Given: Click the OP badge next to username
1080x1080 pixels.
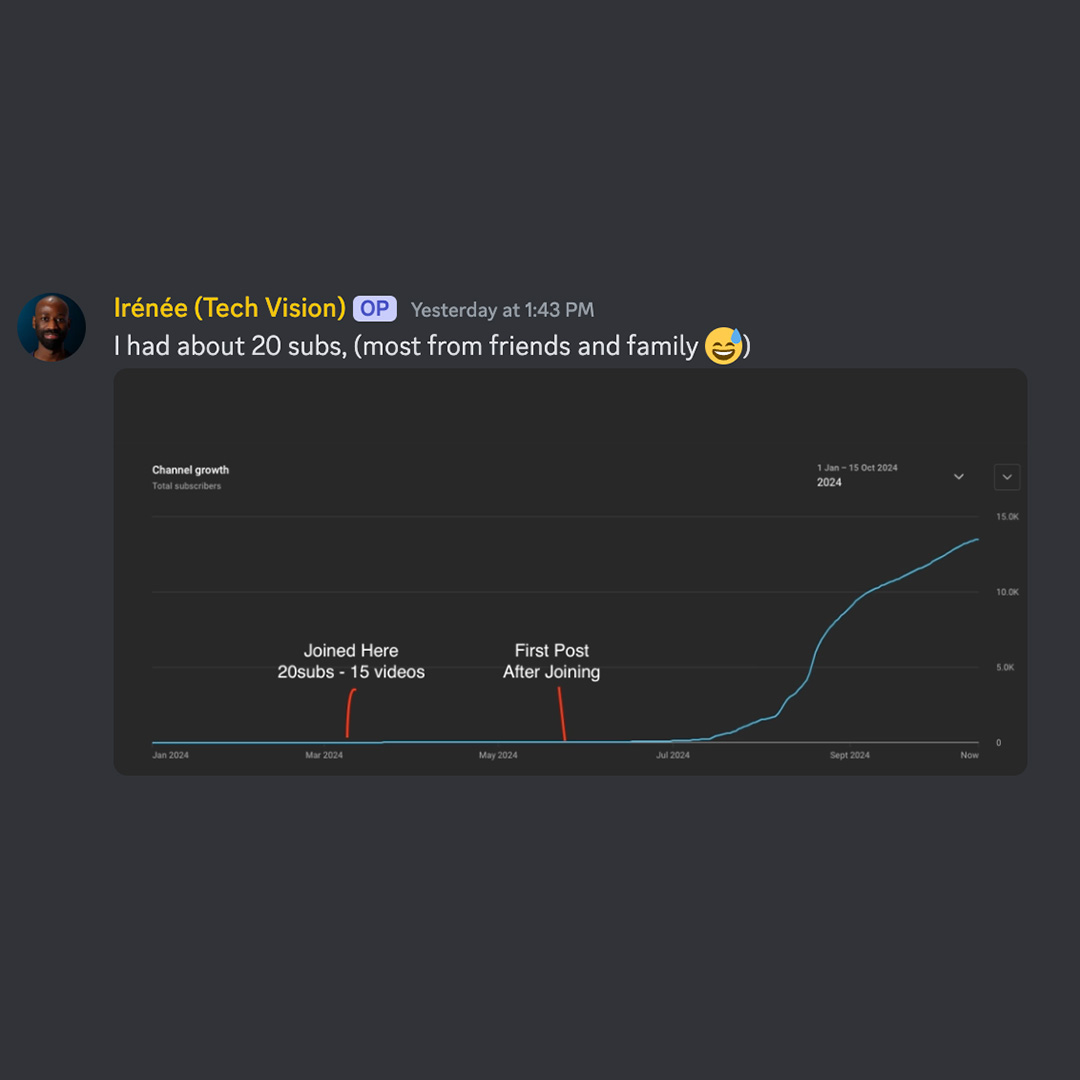Looking at the screenshot, I should point(375,309).
